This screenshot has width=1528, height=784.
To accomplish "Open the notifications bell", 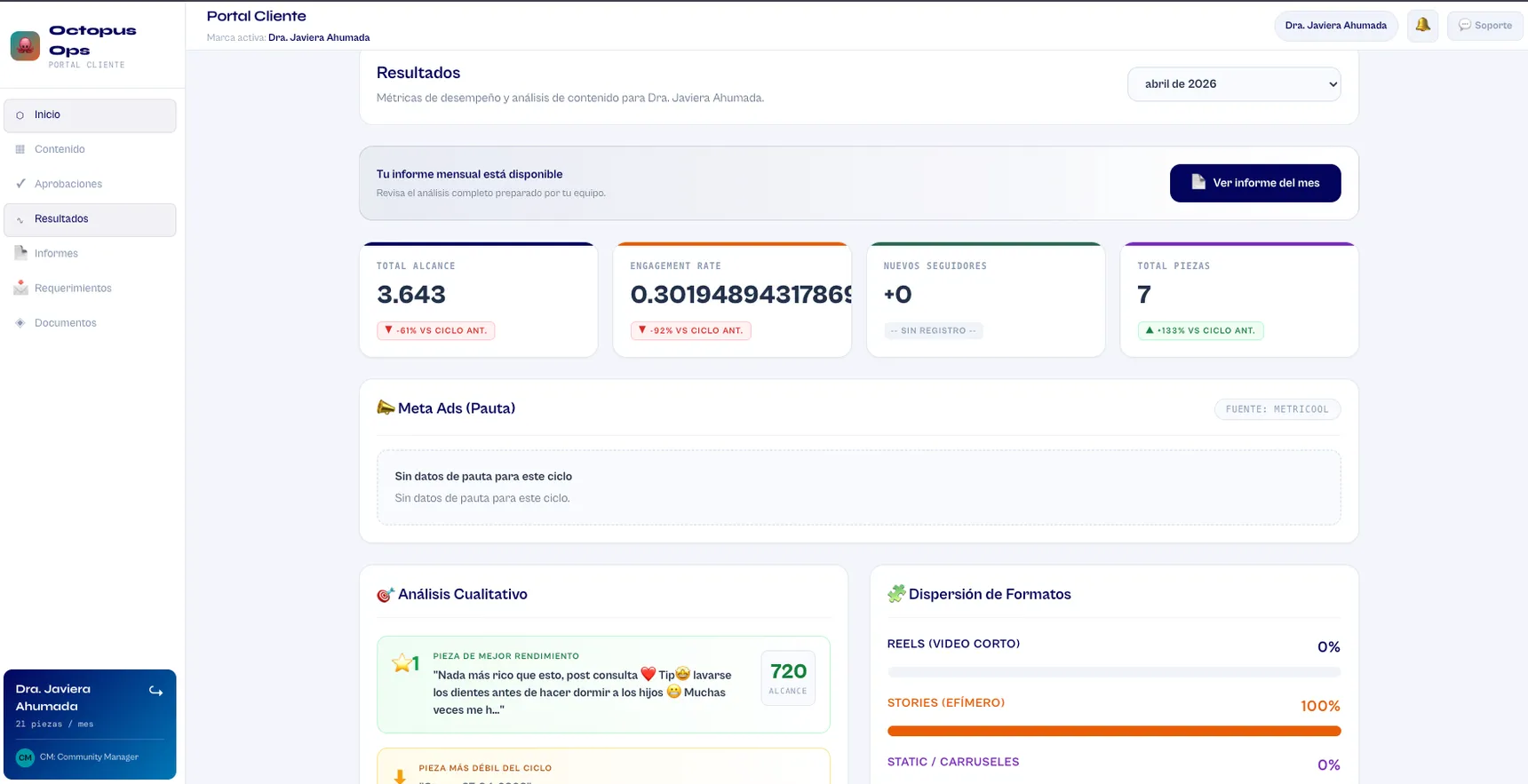I will 1422,25.
